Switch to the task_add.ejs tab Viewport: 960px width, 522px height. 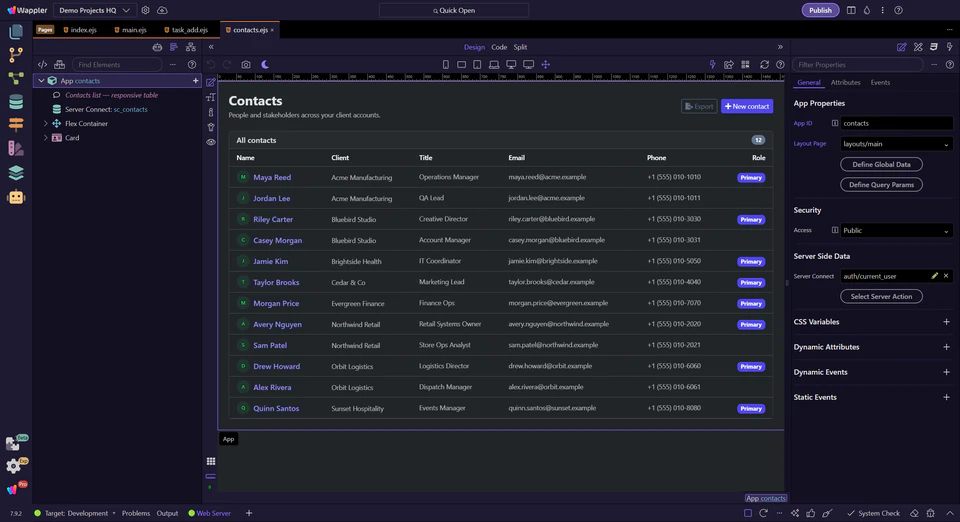pyautogui.click(x=186, y=30)
